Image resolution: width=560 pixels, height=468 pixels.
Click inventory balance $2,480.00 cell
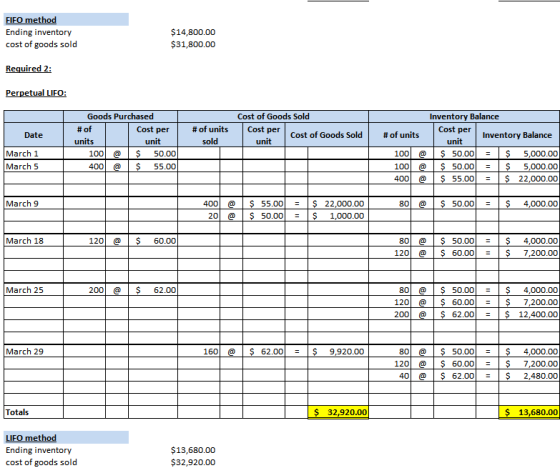529,376
